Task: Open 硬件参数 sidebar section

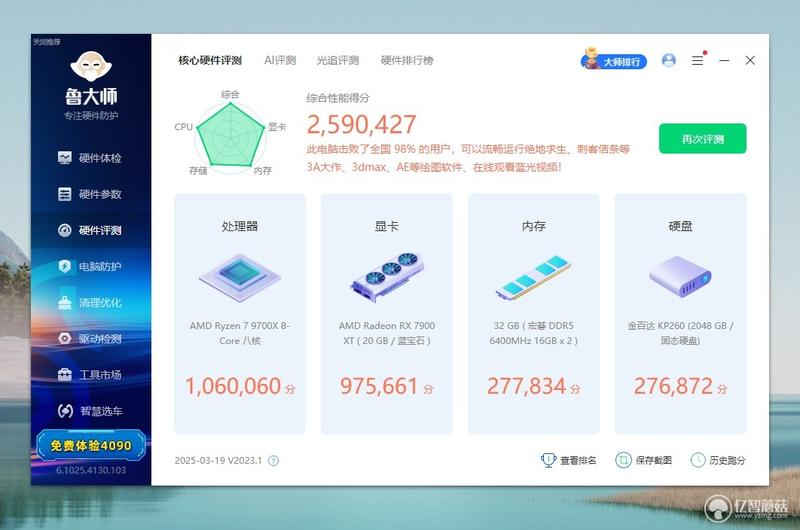Action: click(90, 194)
